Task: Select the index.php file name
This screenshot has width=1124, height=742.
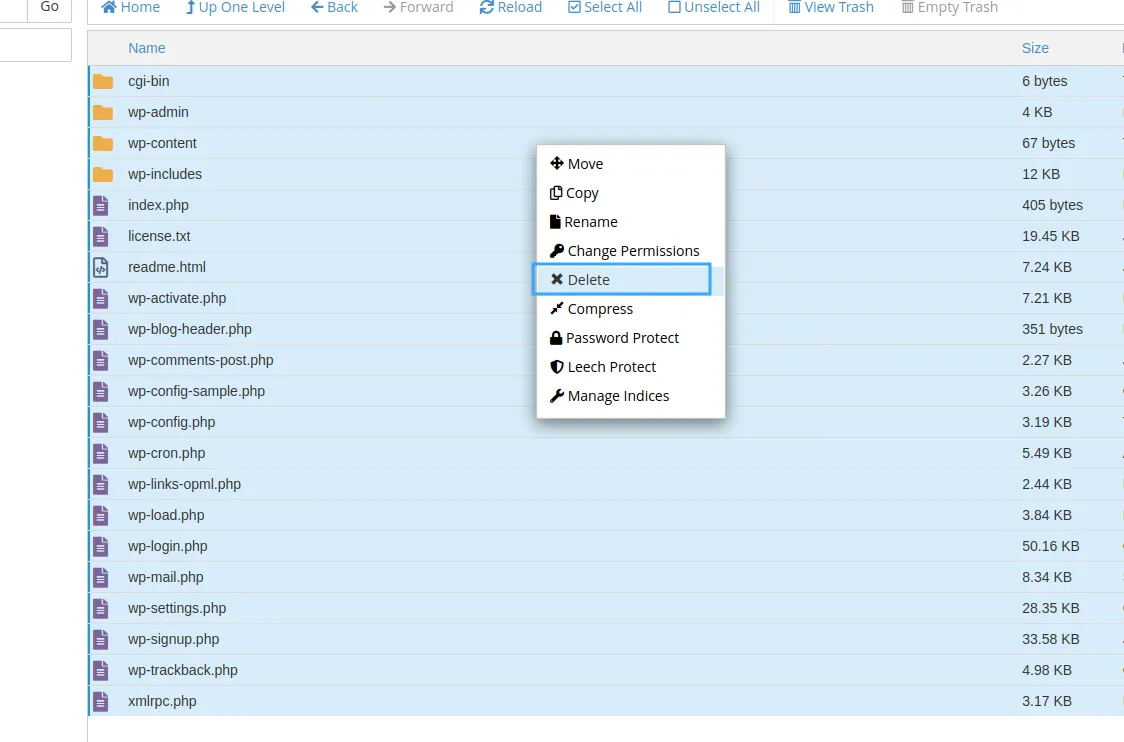Action: tap(158, 205)
